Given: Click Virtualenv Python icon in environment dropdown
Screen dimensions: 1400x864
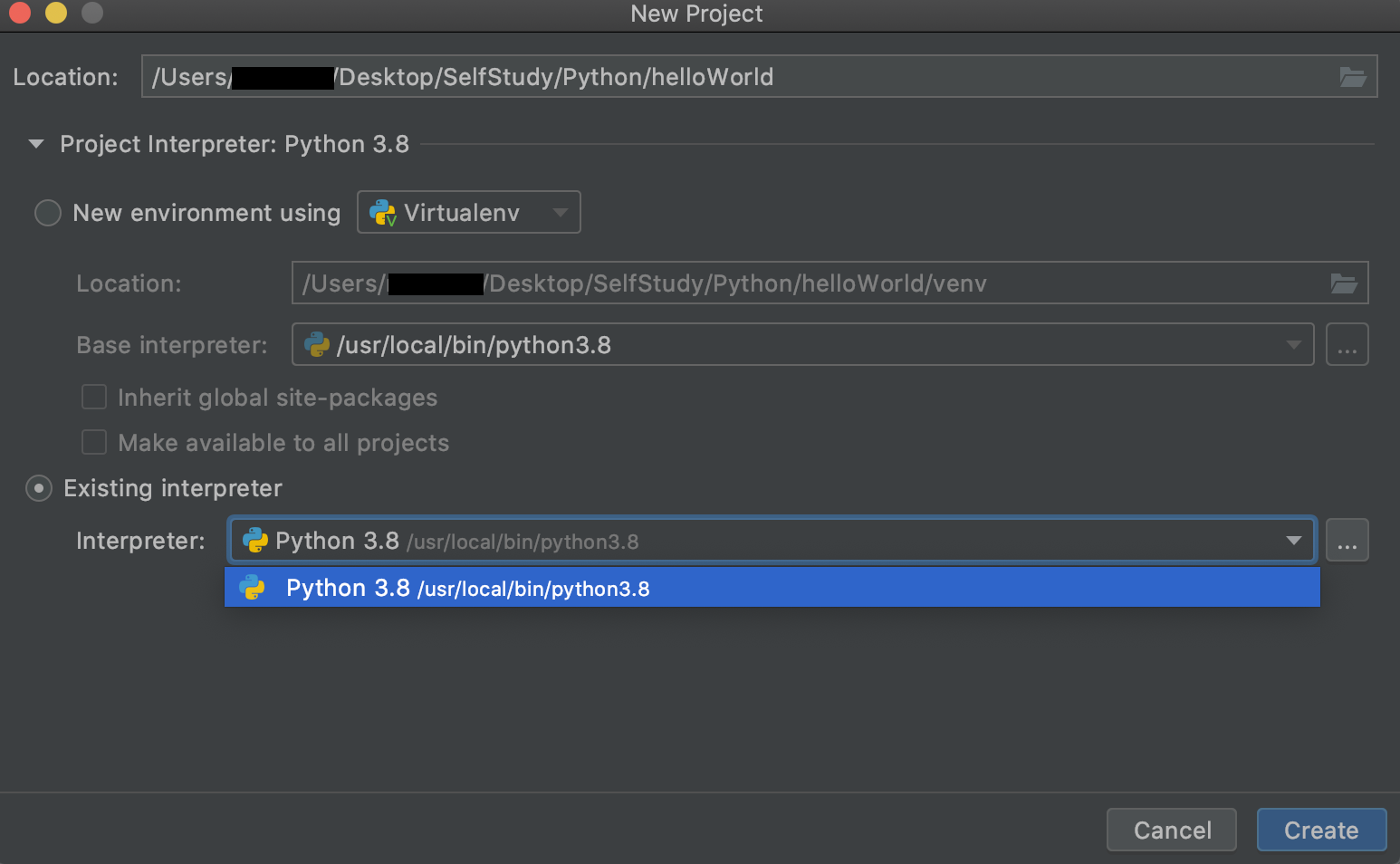Looking at the screenshot, I should point(383,213).
